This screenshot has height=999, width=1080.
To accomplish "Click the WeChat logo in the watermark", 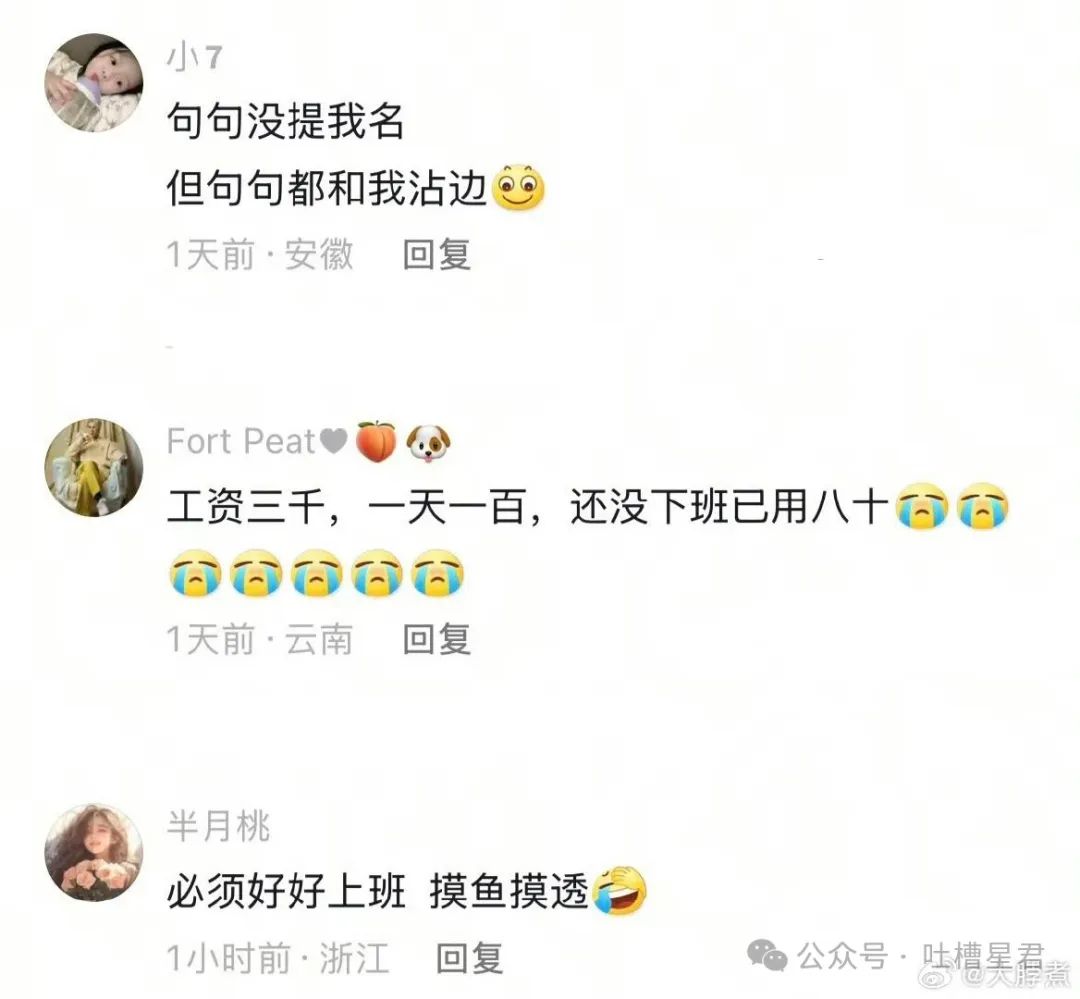I will [767, 956].
